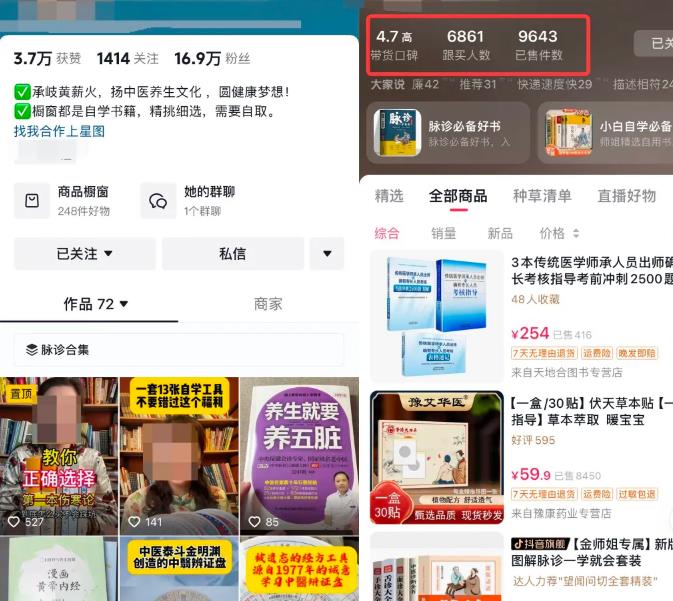Click the 置顶 pinned badge on first video
Image resolution: width=673 pixels, height=601 pixels.
tap(21, 394)
